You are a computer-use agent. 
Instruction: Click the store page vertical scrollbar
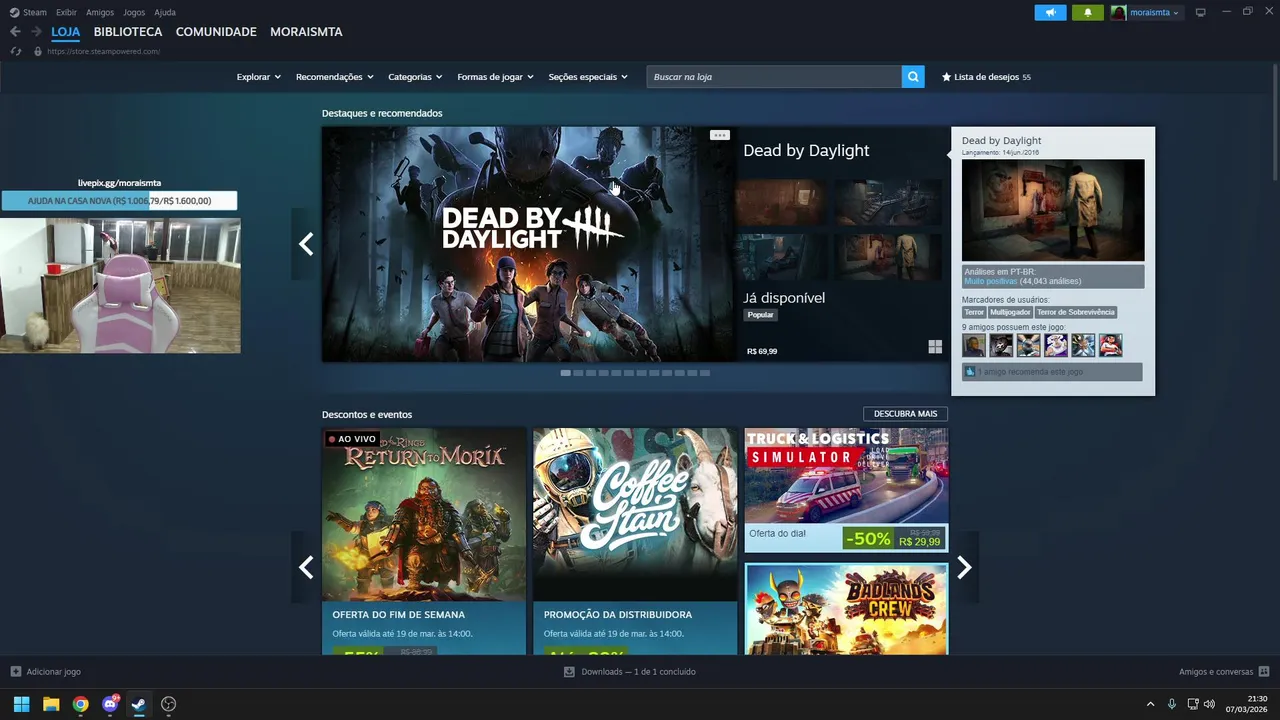[1275, 120]
